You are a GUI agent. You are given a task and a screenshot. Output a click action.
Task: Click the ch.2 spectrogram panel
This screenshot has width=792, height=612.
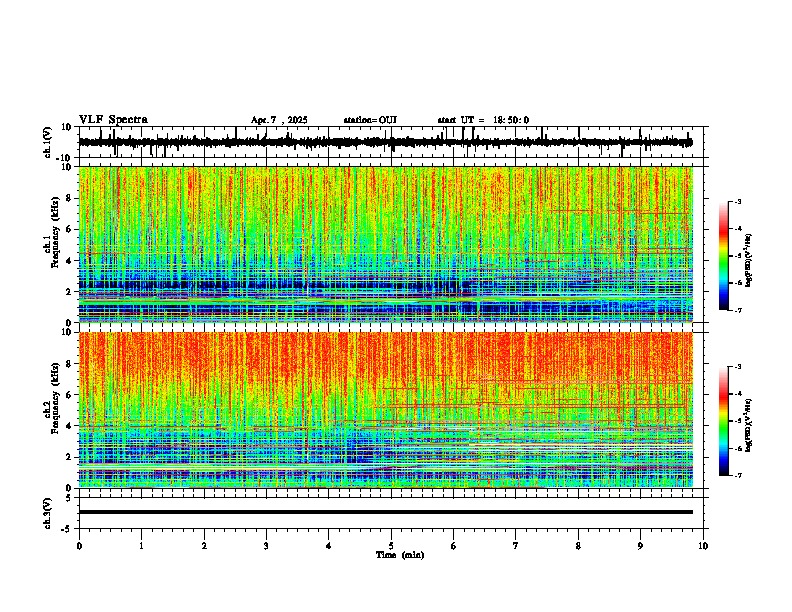coord(385,410)
